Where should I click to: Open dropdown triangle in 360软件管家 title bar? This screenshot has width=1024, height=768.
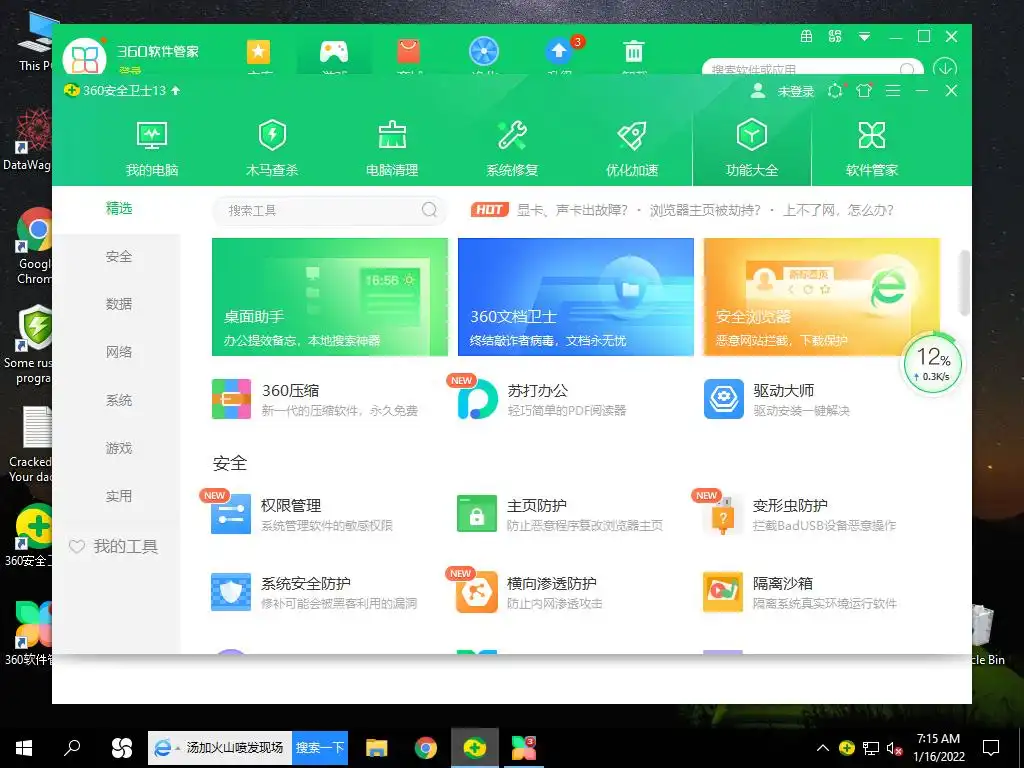pos(864,37)
